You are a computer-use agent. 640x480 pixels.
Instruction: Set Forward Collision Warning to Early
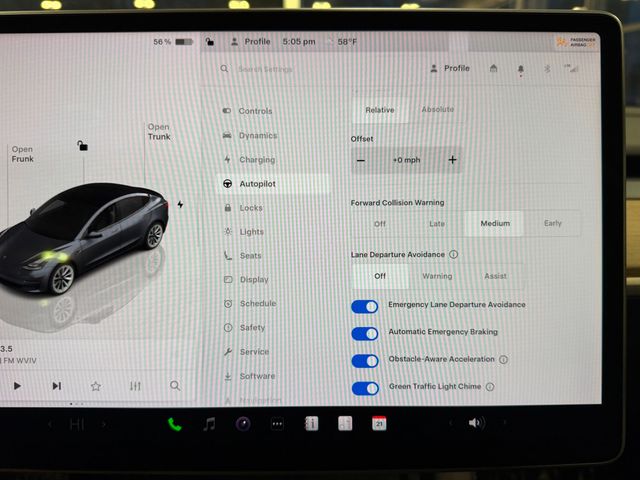(x=552, y=224)
